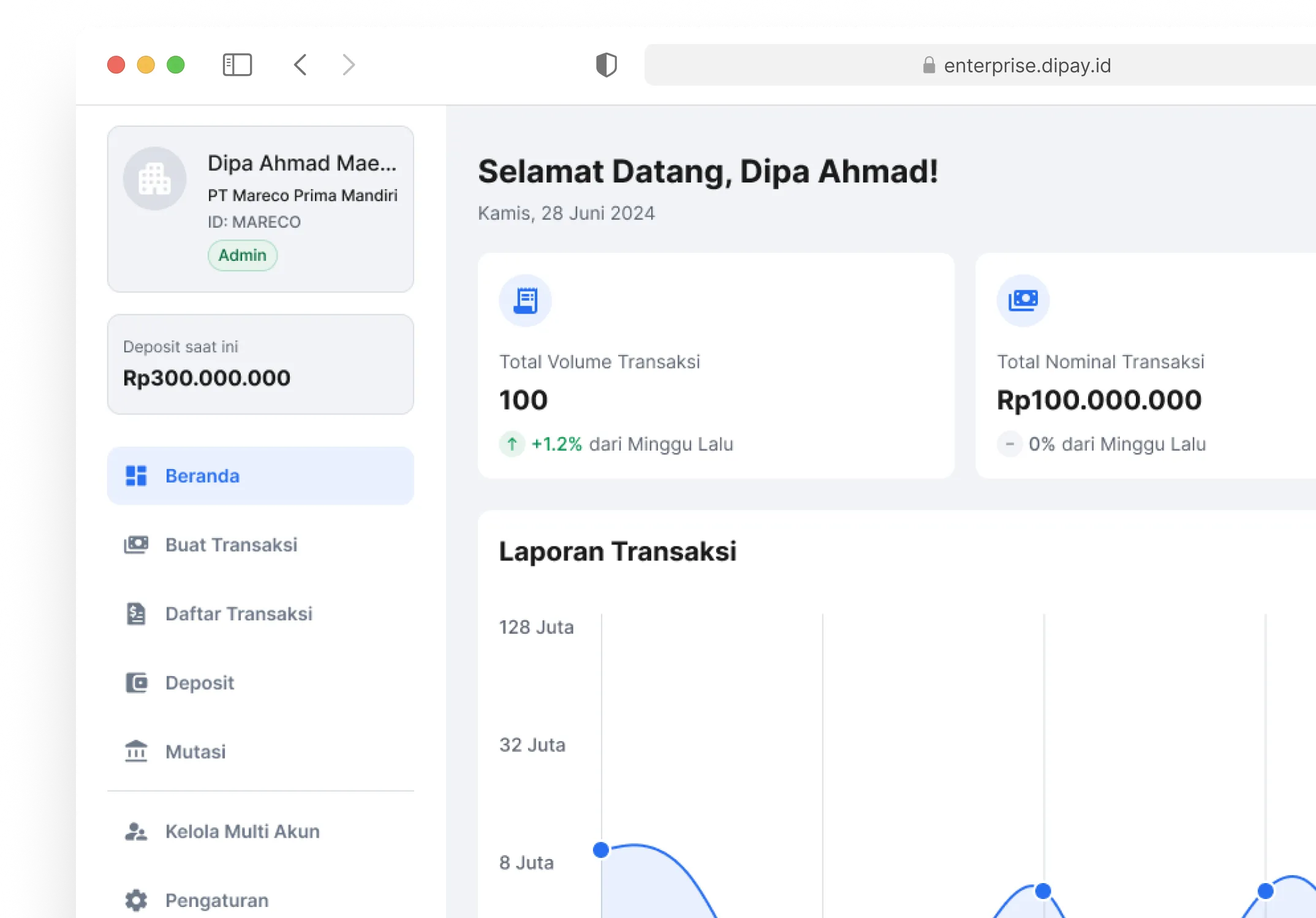The width and height of the screenshot is (1316, 918).
Task: Click the Rp300.000.000 deposit amount
Action: [206, 378]
